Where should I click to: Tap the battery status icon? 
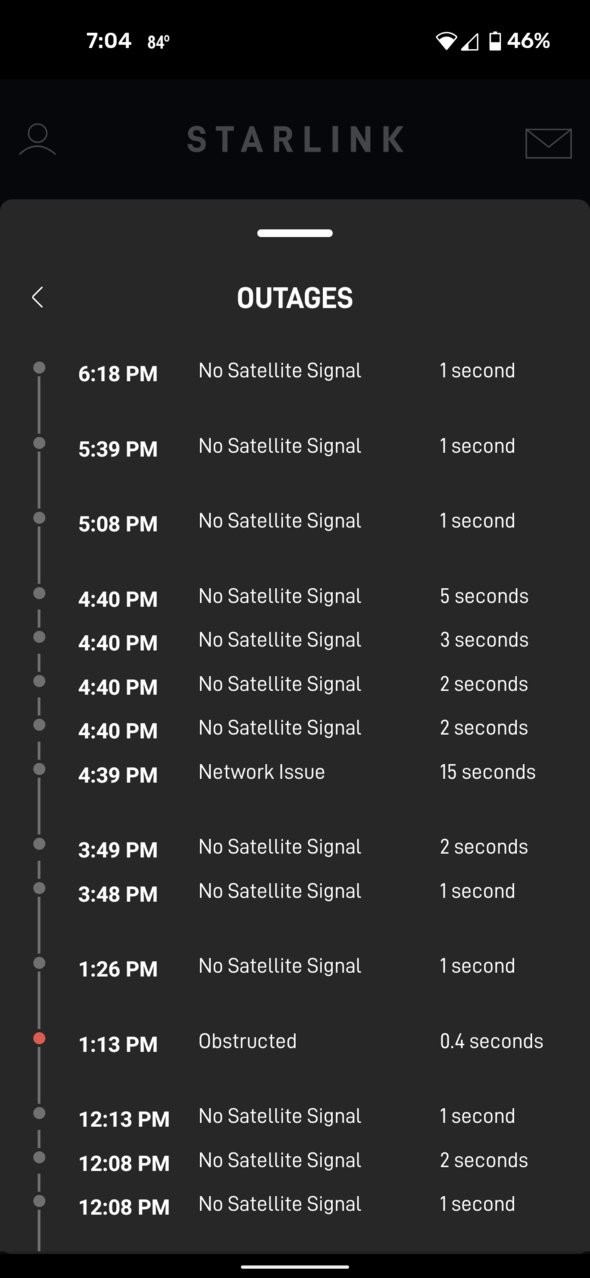point(494,41)
